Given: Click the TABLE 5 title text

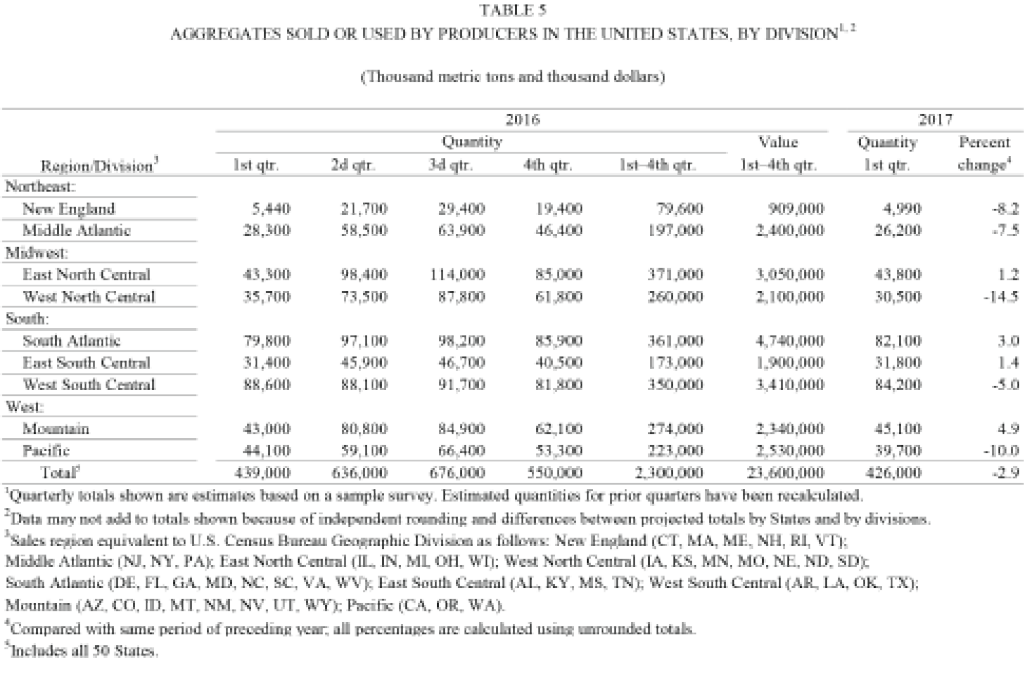Looking at the screenshot, I should (512, 11).
